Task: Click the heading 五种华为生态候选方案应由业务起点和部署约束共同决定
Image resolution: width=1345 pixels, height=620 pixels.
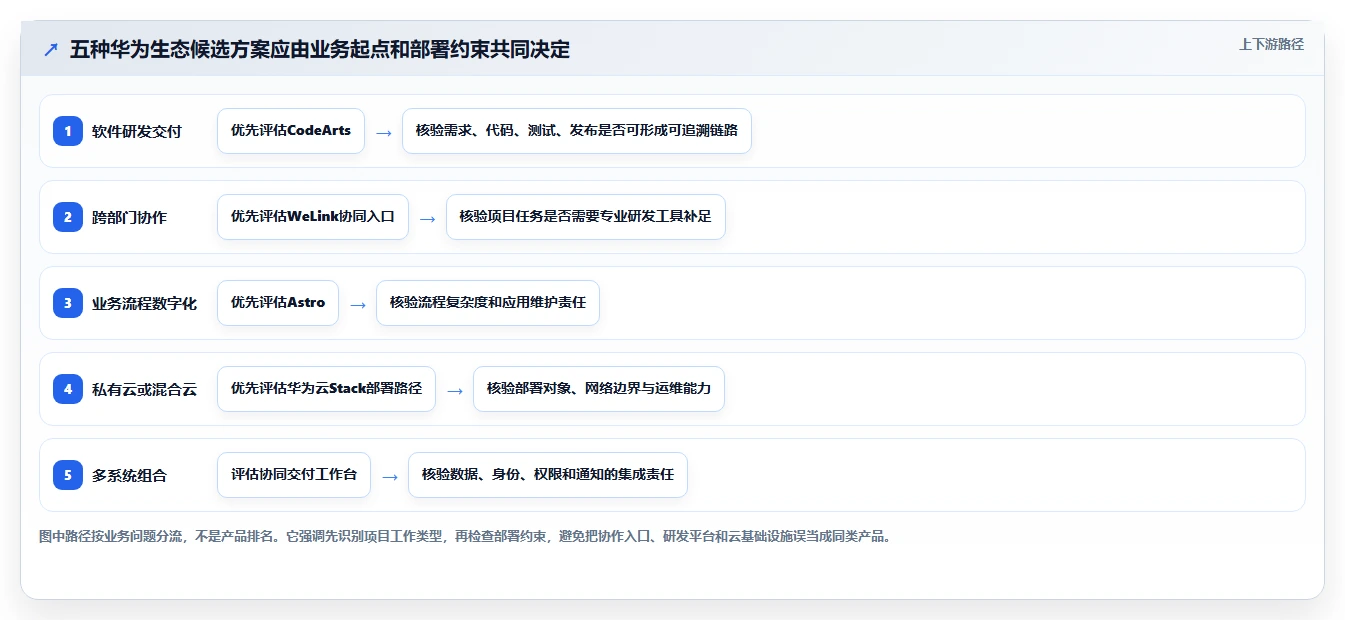Action: point(320,49)
